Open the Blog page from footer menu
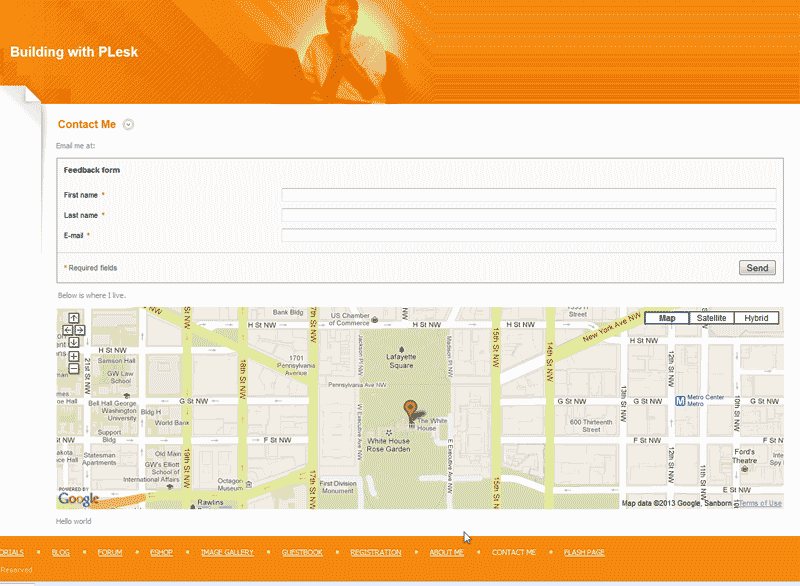Screen dimensions: 800x586 point(60,552)
